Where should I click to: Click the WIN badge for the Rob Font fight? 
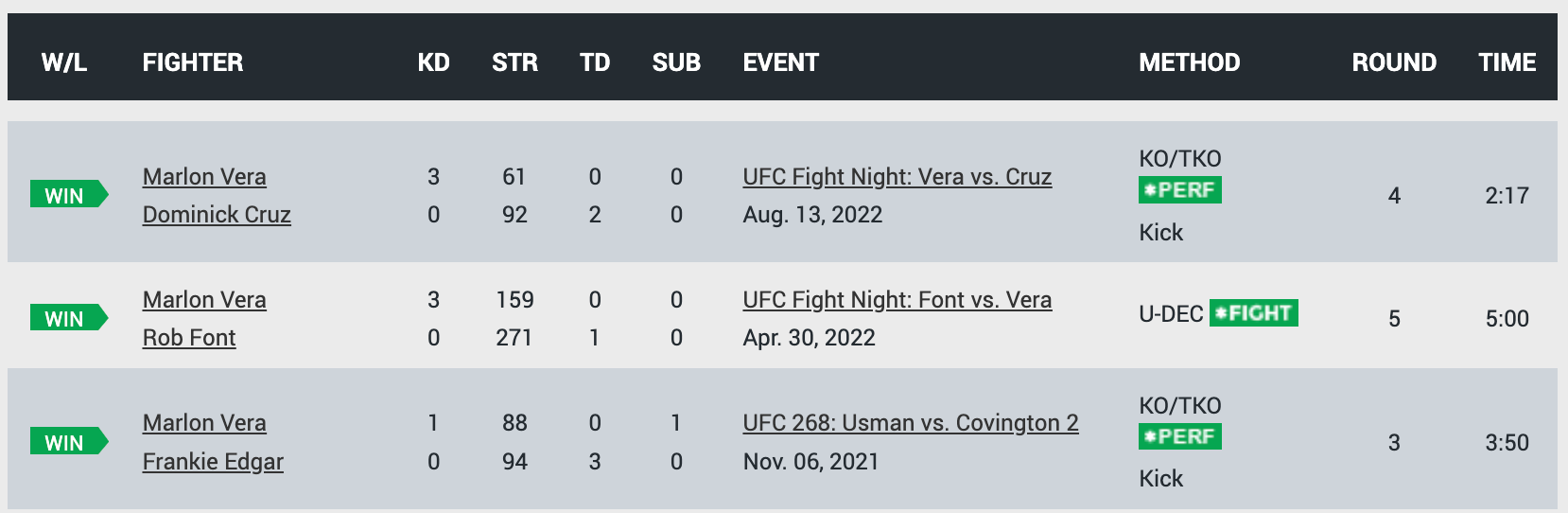click(69, 318)
